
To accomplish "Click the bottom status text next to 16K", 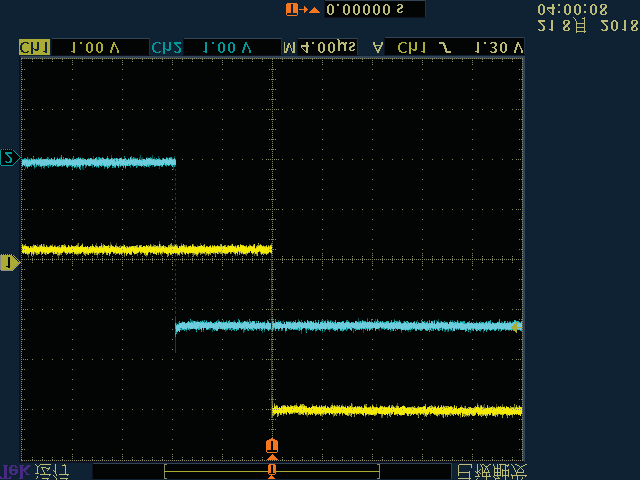I will (x=52, y=470).
